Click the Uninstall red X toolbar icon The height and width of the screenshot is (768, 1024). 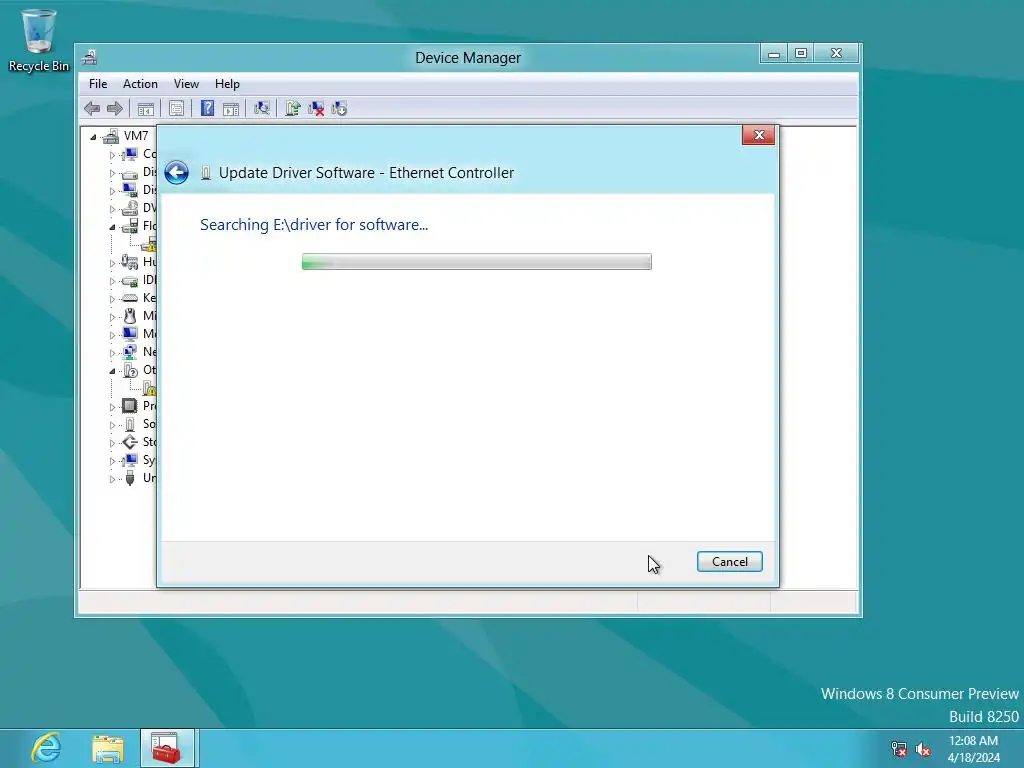316,108
